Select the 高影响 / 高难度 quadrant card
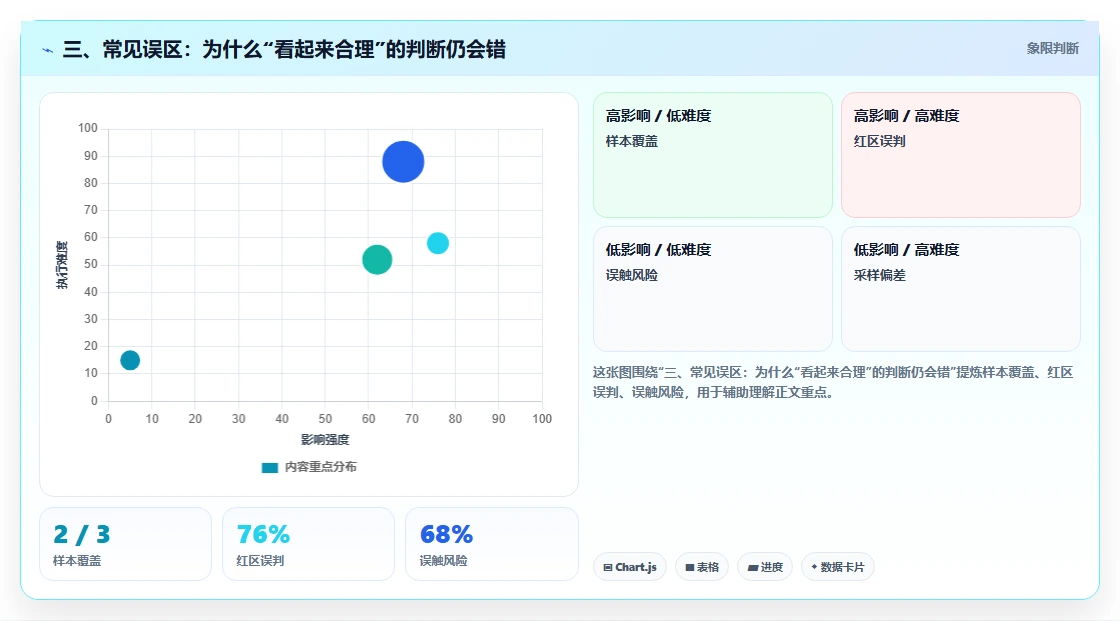The width and height of the screenshot is (1120, 621). tap(960, 154)
